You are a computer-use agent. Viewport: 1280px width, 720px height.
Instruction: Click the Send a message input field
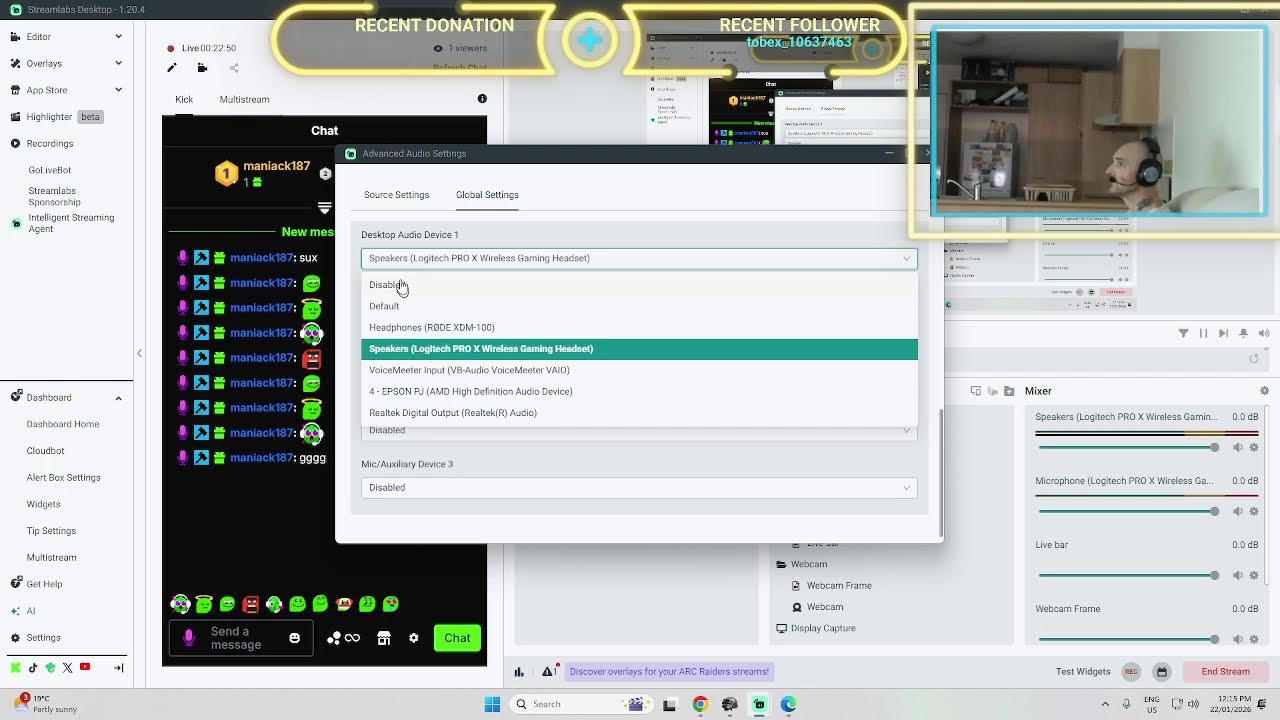(x=241, y=638)
